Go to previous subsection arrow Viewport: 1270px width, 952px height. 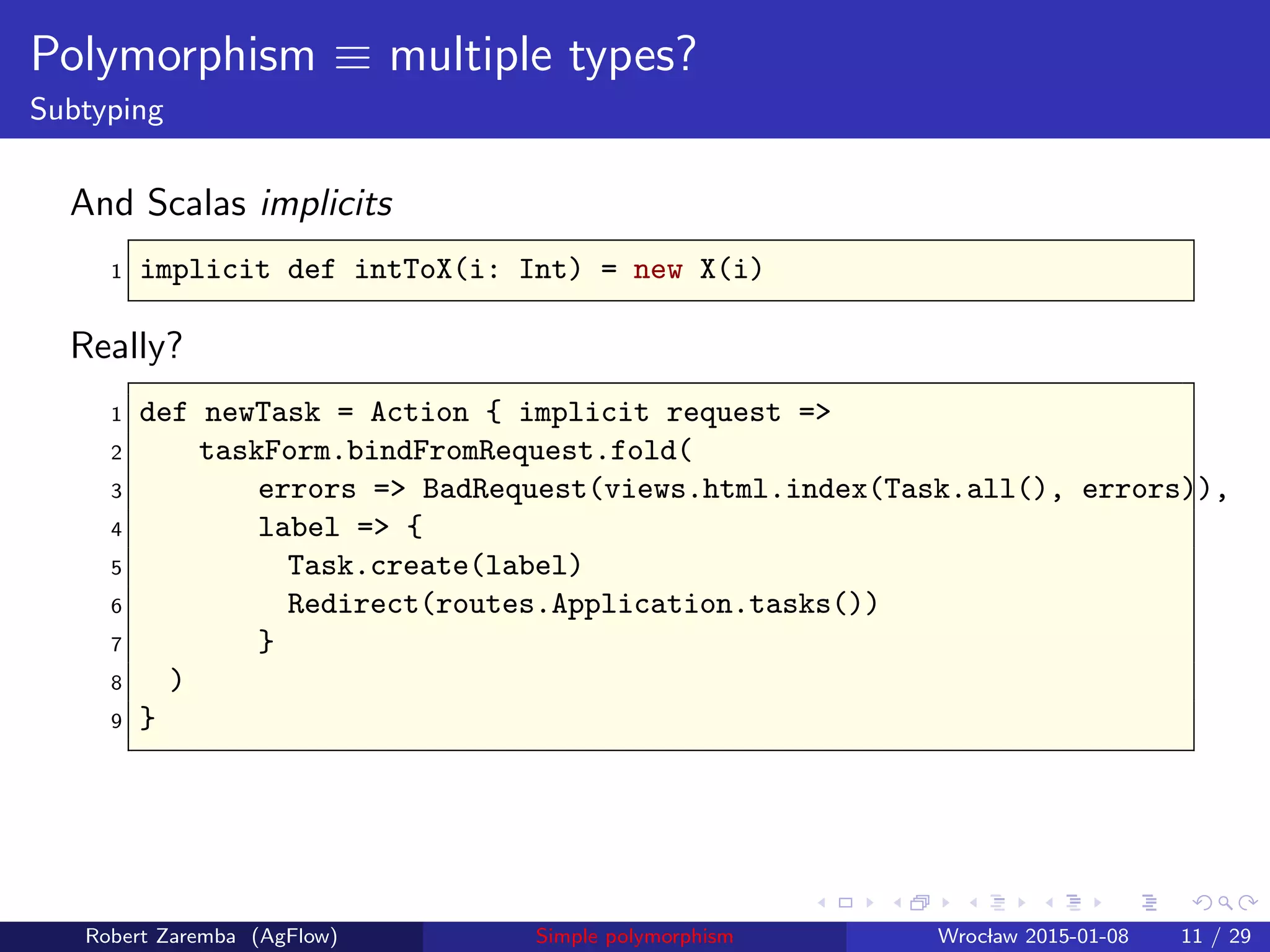[974, 903]
